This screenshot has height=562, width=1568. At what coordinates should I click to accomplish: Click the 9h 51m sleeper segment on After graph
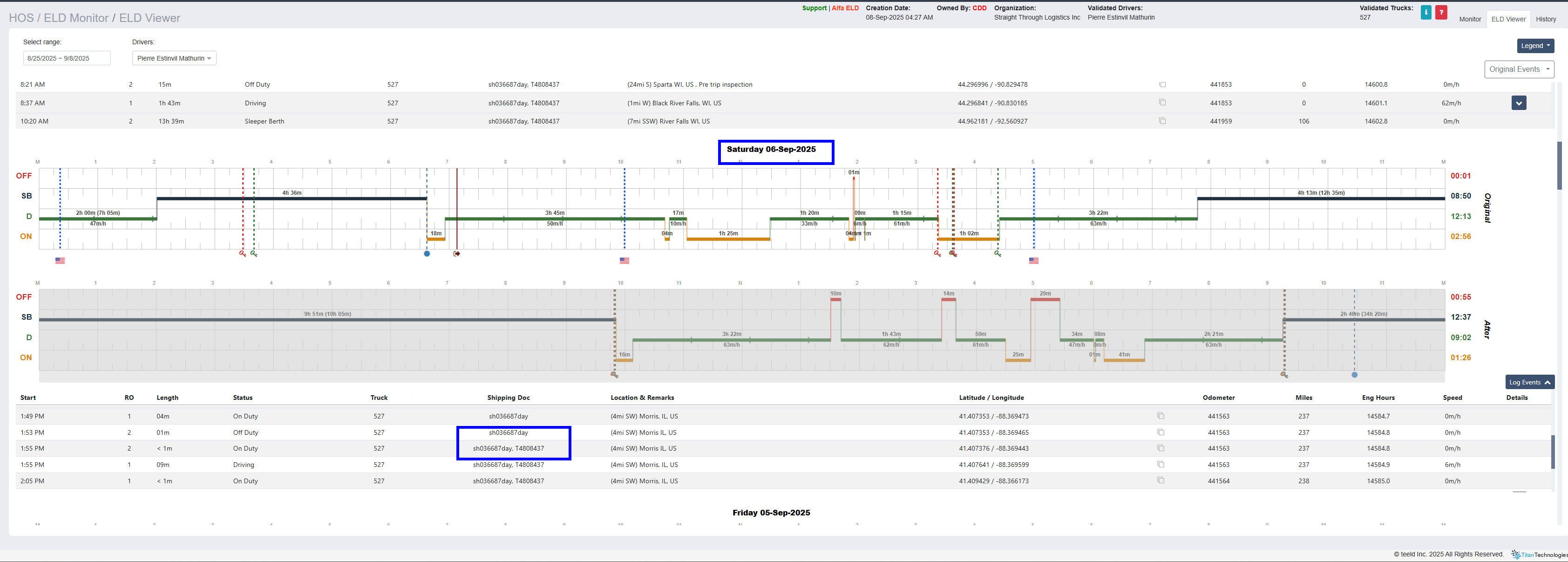[327, 319]
